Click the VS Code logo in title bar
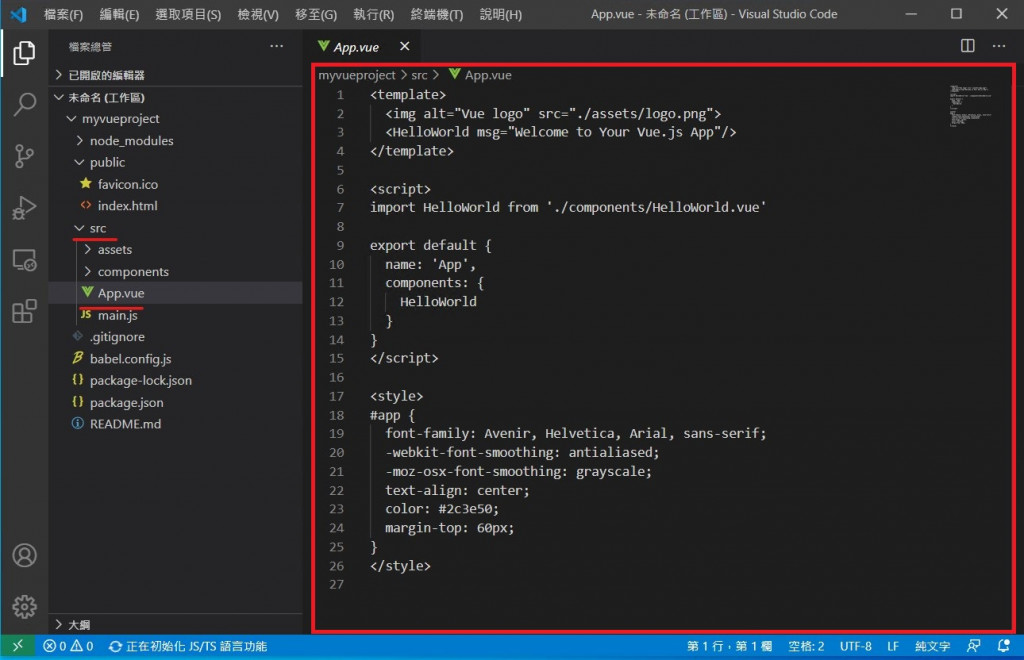The image size is (1024, 660). (x=18, y=14)
